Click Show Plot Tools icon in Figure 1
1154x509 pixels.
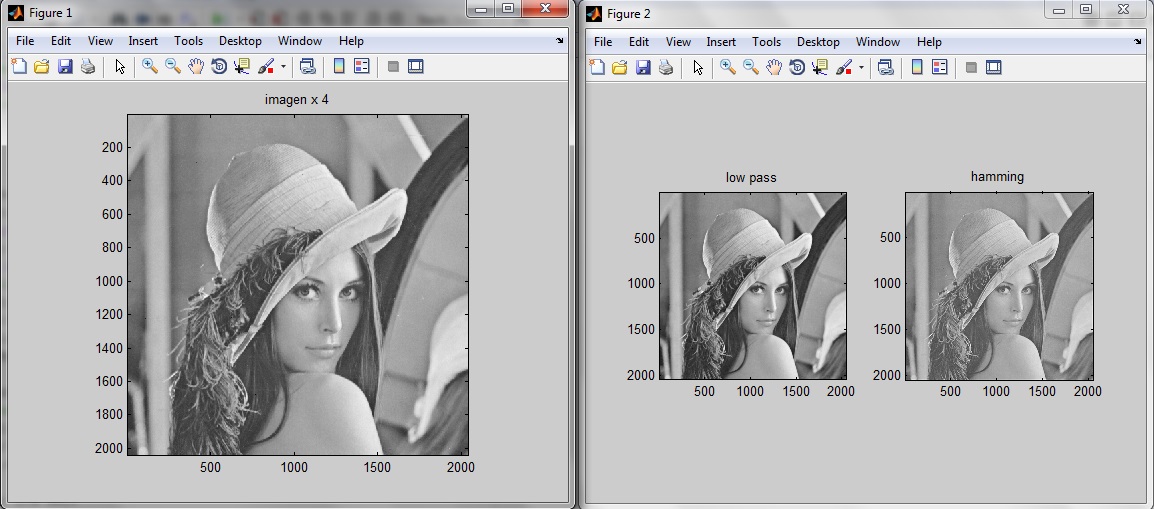click(x=416, y=67)
